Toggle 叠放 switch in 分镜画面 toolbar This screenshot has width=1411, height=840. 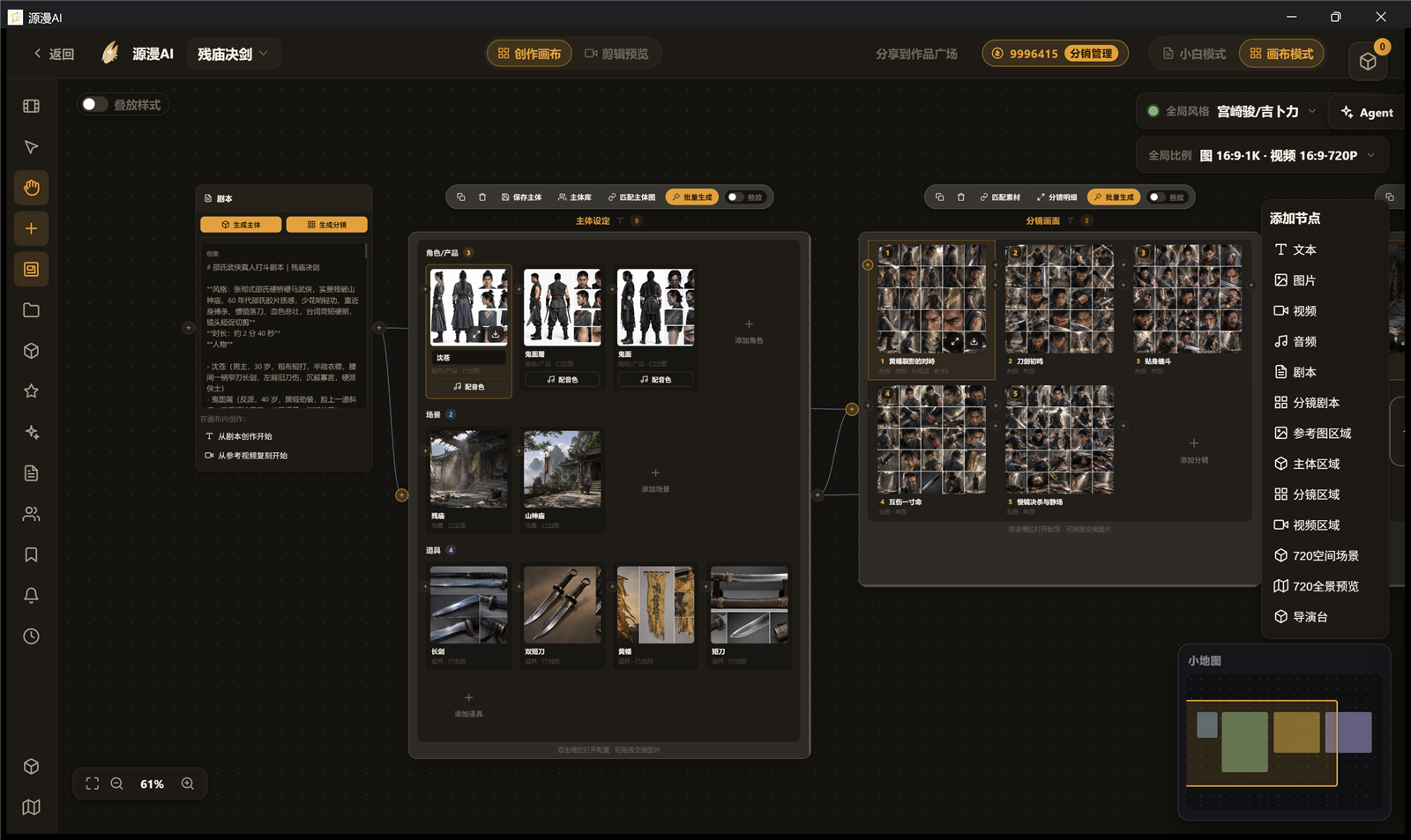tap(1157, 197)
